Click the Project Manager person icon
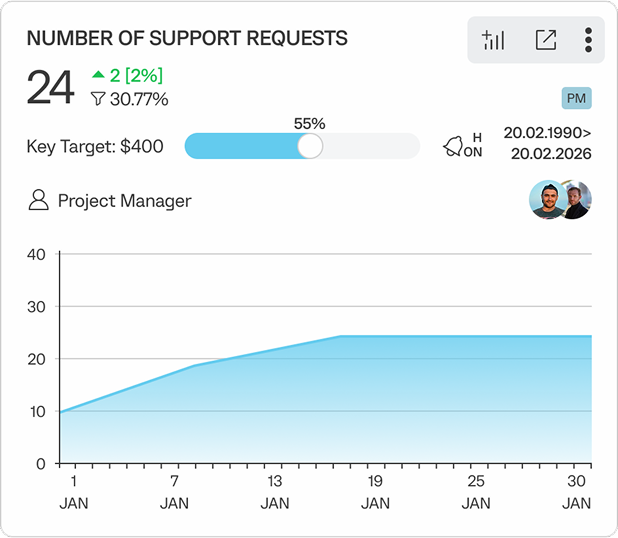 38,200
